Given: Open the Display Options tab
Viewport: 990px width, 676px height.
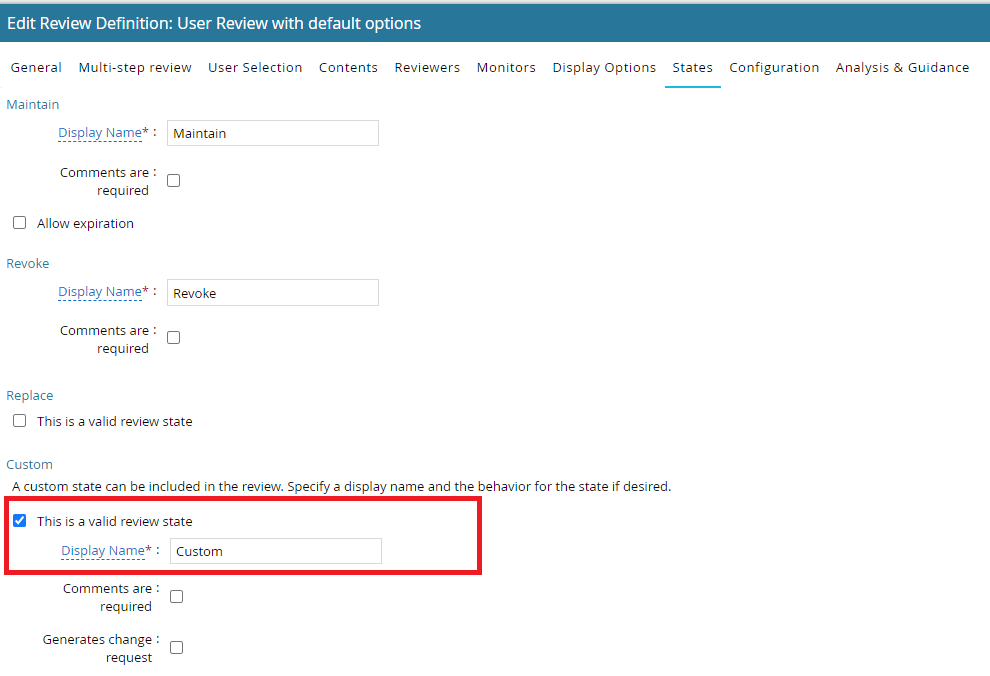Looking at the screenshot, I should point(604,68).
